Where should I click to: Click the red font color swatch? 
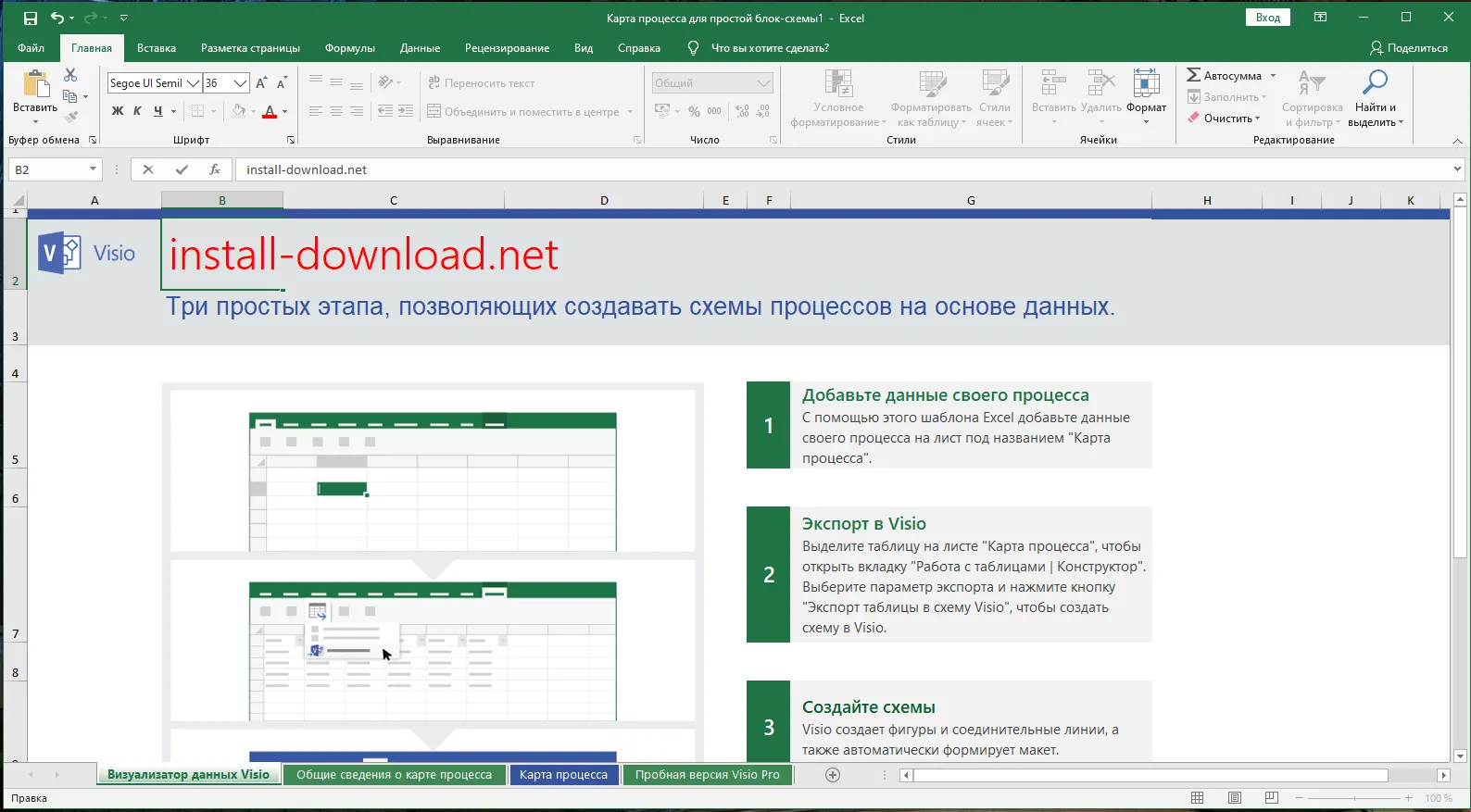click(270, 111)
